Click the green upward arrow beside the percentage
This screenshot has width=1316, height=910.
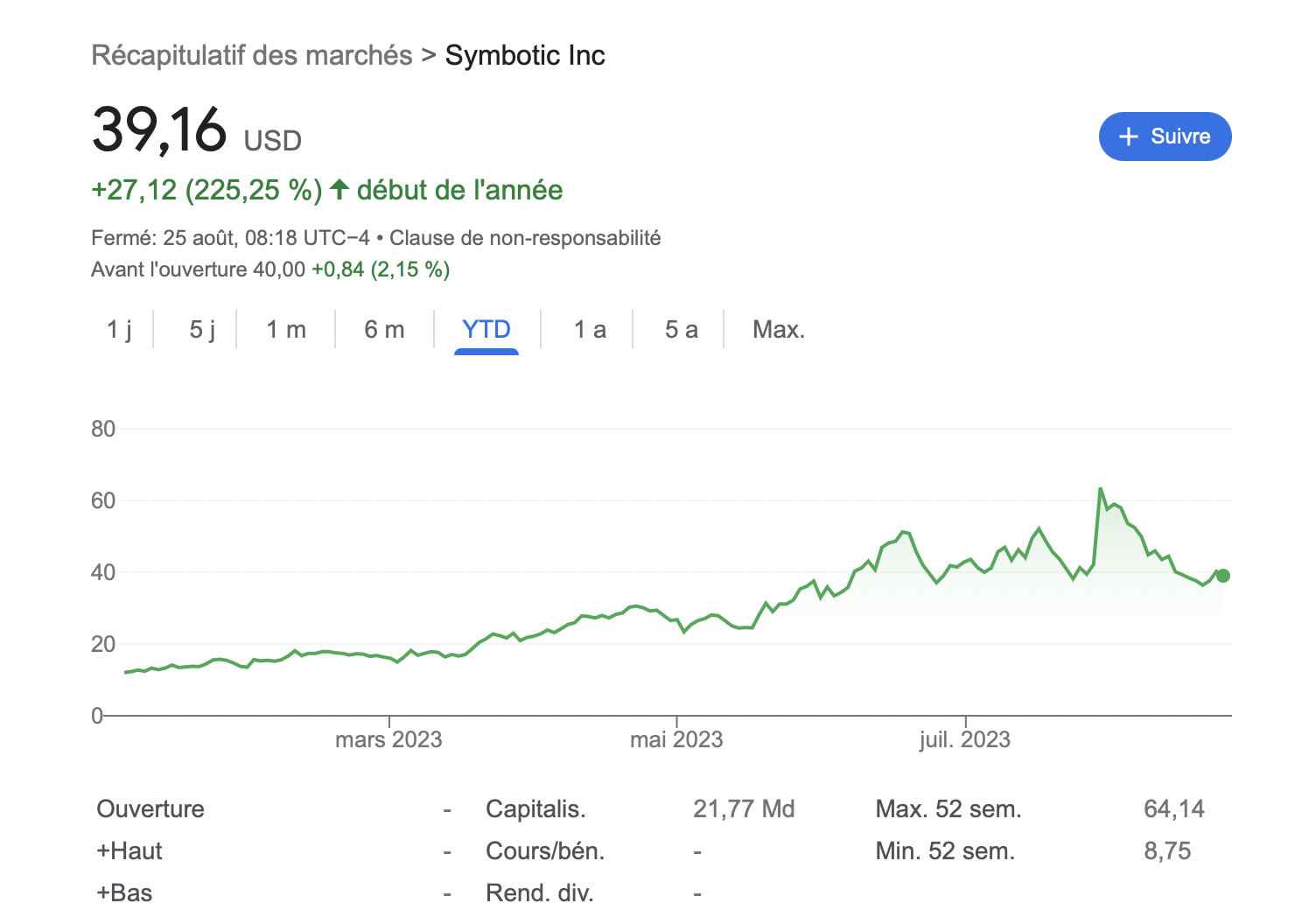(x=339, y=189)
